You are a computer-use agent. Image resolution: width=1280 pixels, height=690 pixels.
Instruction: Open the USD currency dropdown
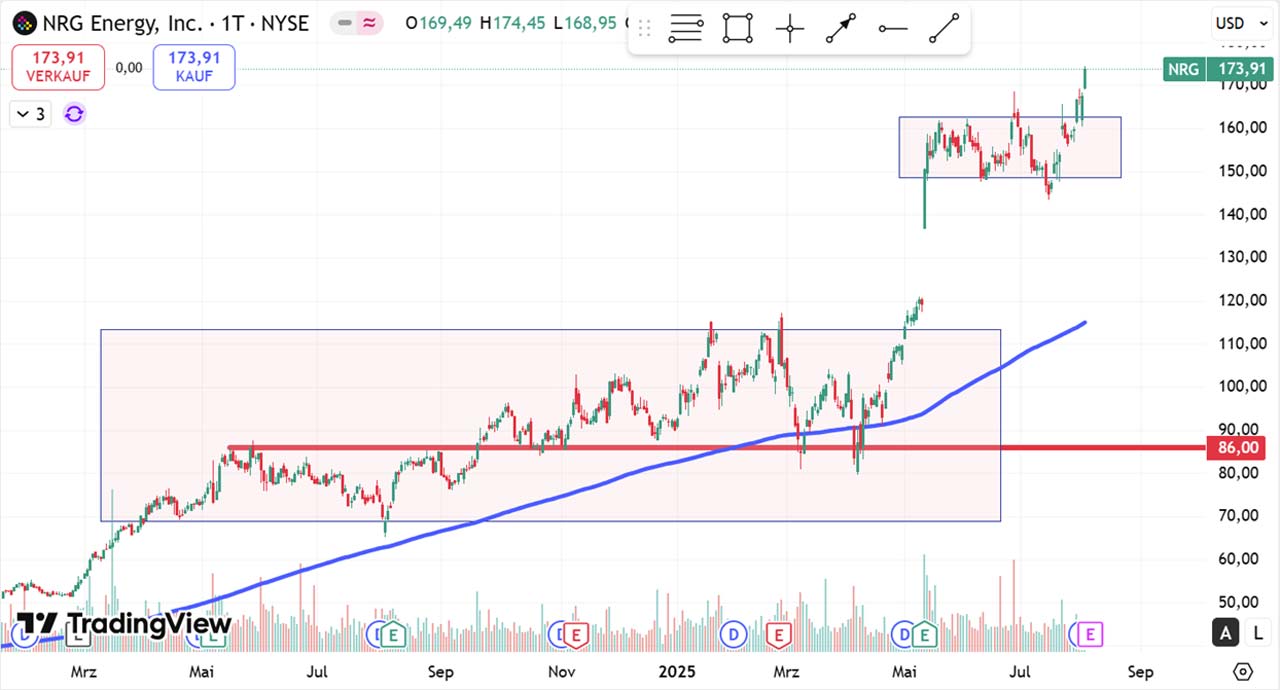[x=1236, y=23]
